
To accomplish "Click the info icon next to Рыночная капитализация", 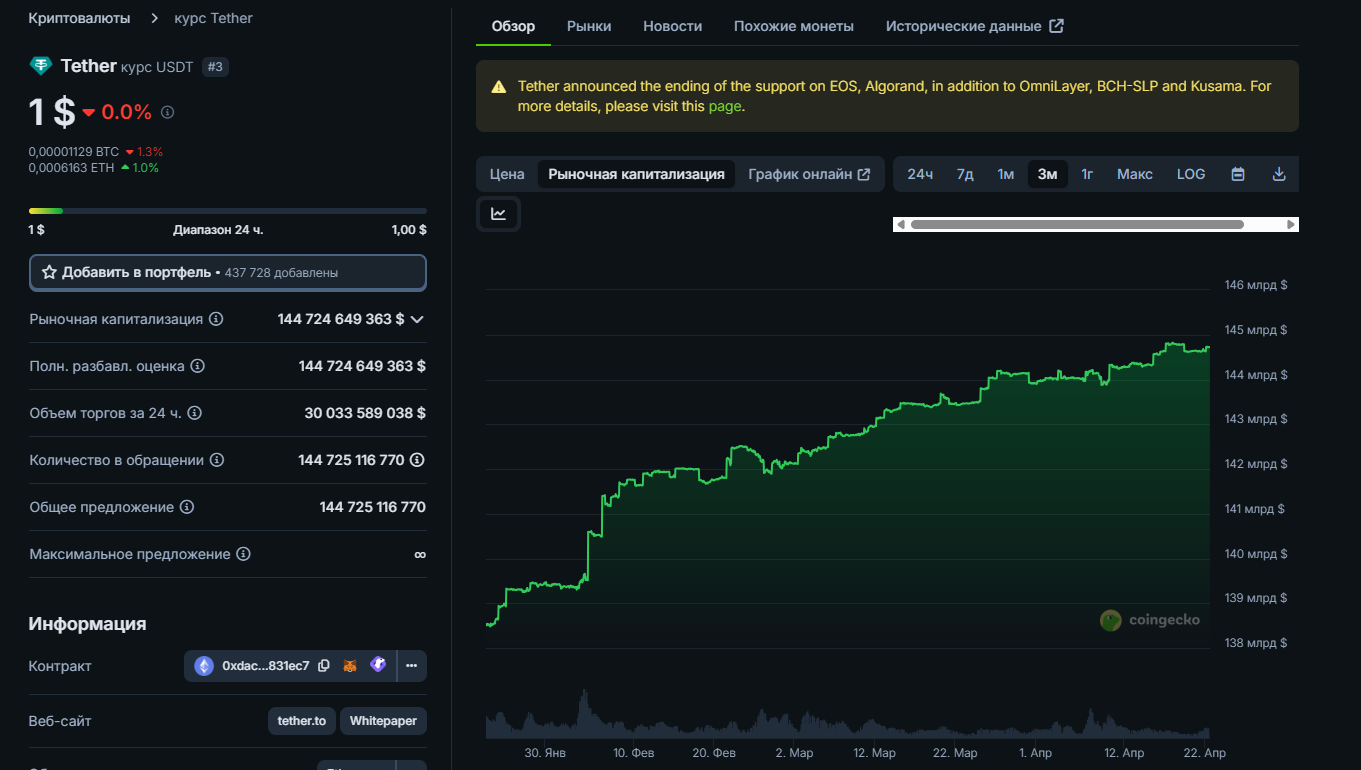I will (216, 319).
